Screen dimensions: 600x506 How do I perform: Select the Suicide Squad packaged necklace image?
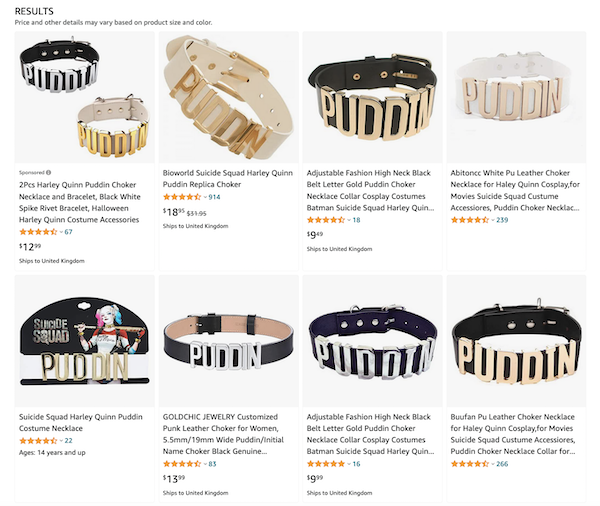(x=85, y=341)
